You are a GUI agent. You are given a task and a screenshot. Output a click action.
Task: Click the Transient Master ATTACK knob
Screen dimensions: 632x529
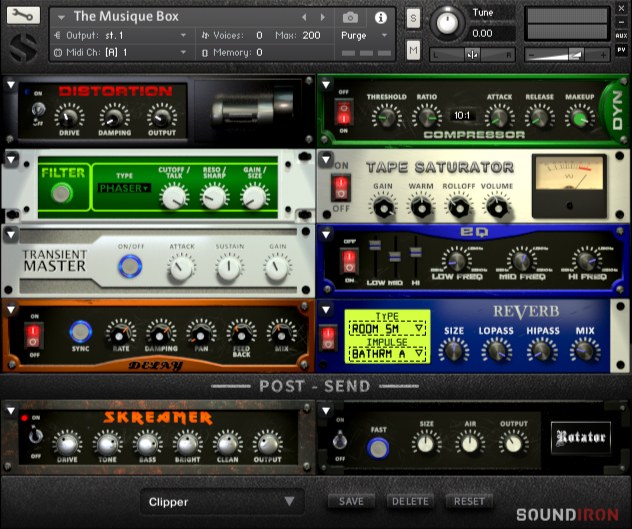(x=181, y=267)
